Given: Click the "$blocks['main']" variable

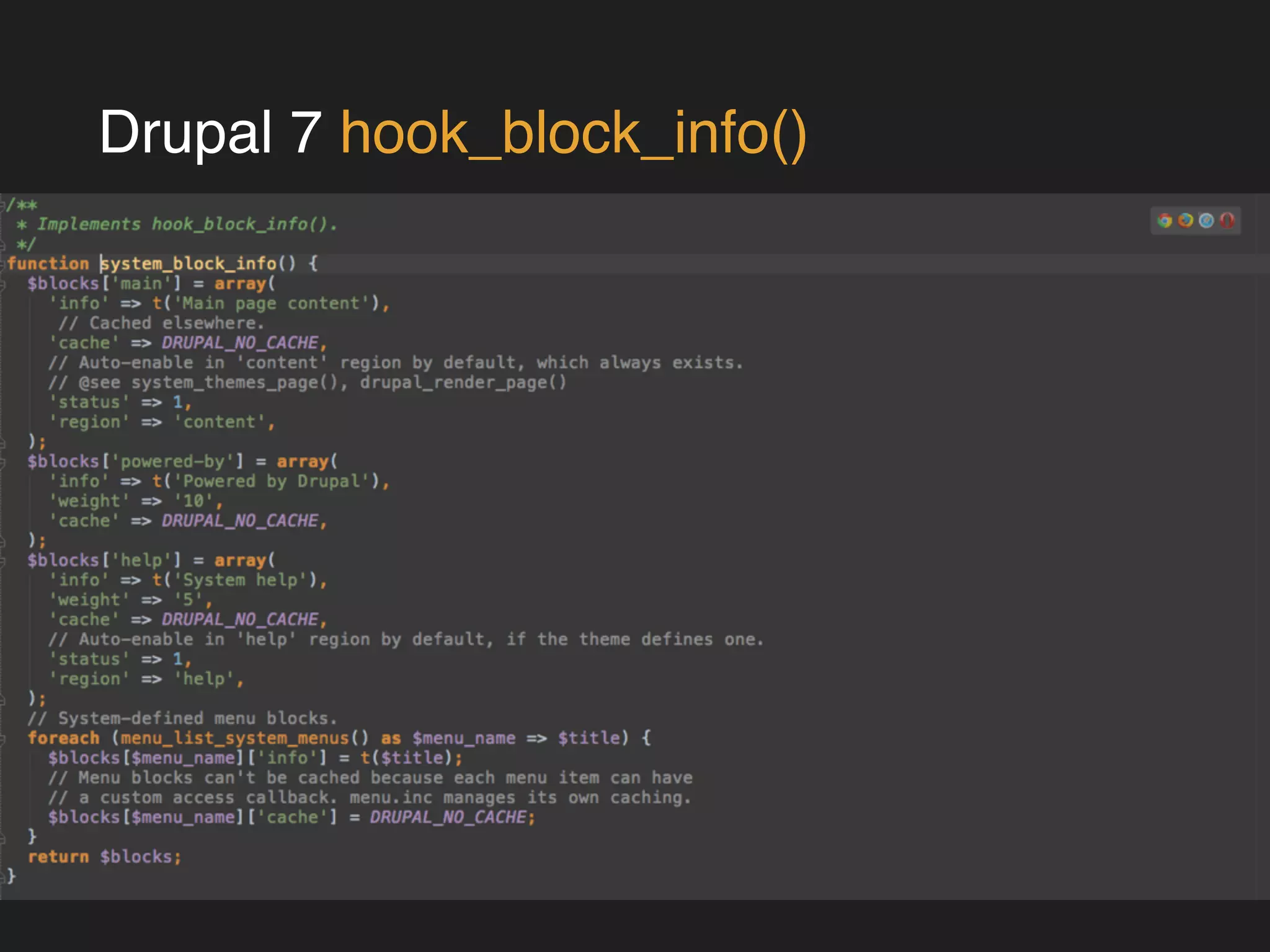Looking at the screenshot, I should [x=104, y=284].
